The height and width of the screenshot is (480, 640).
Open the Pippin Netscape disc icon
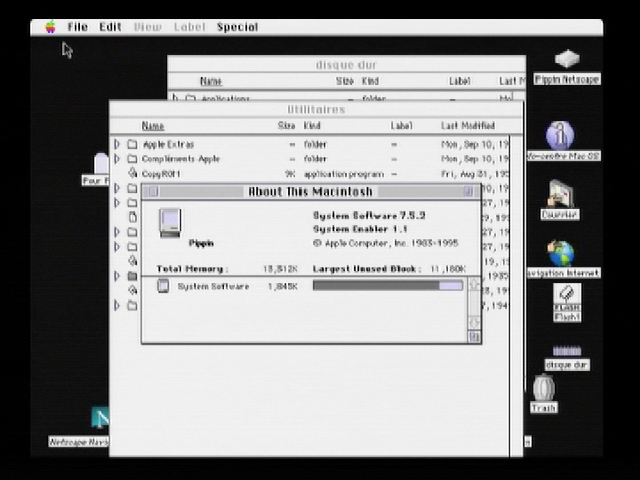point(567,59)
